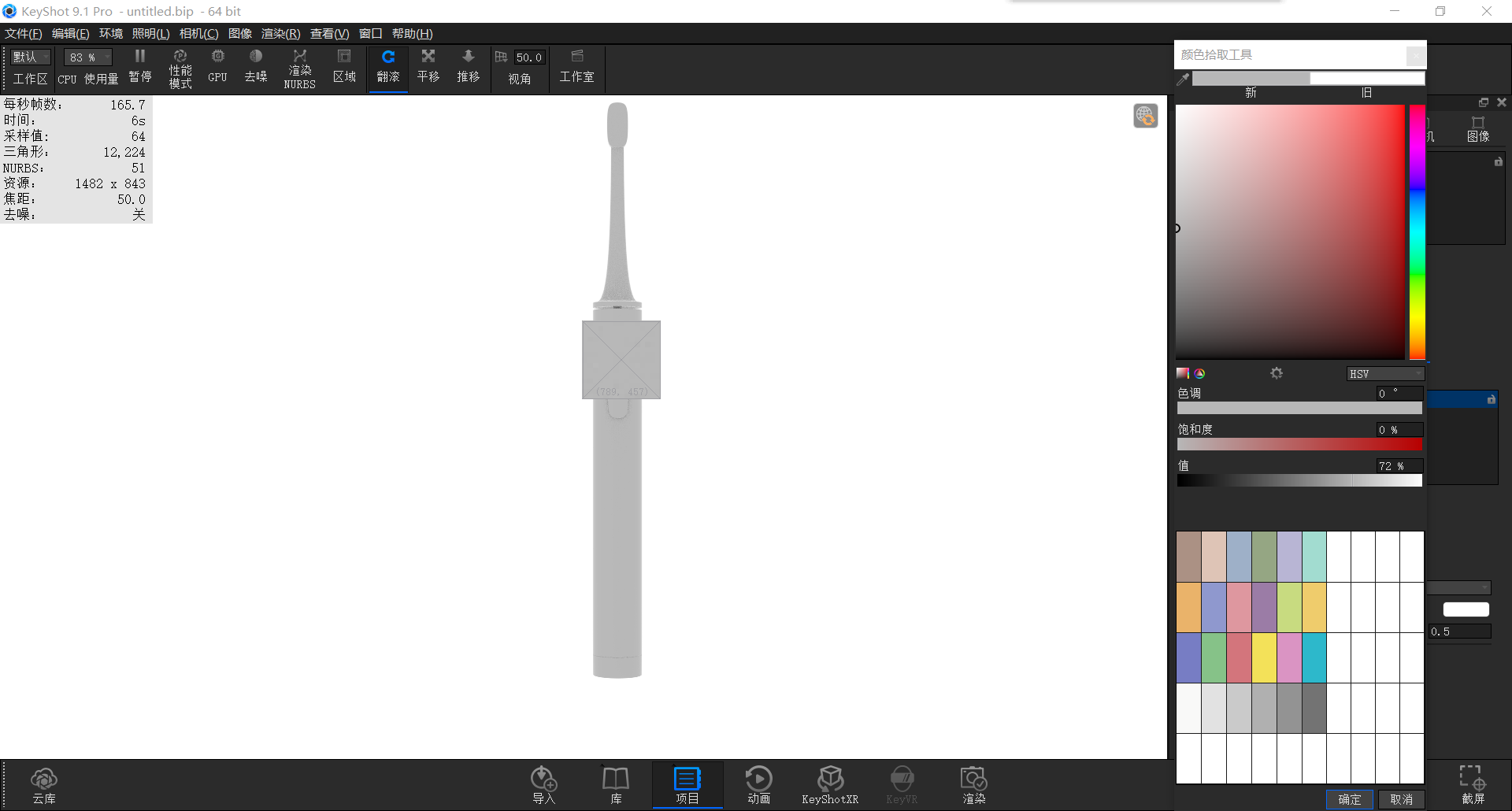Toggle 区域 region render mode
Image resolution: width=1512 pixels, height=811 pixels.
pyautogui.click(x=344, y=67)
